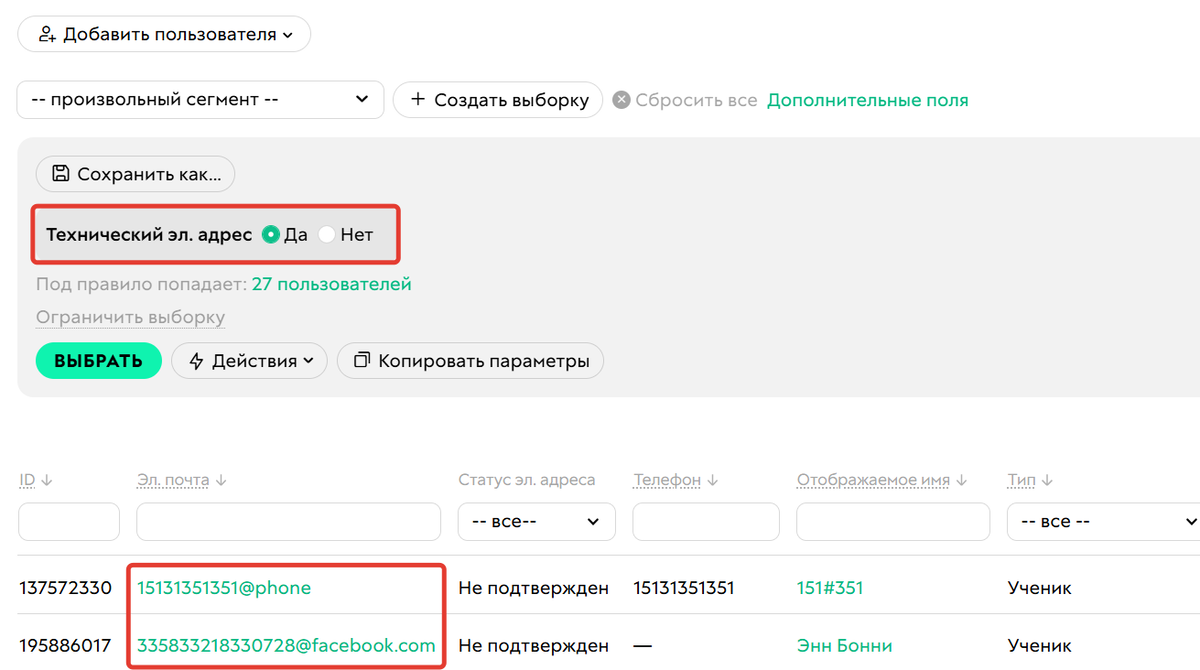Viewport: 1200px width, 670px height.
Task: Open the Дополнительные поля link
Action: tap(867, 100)
